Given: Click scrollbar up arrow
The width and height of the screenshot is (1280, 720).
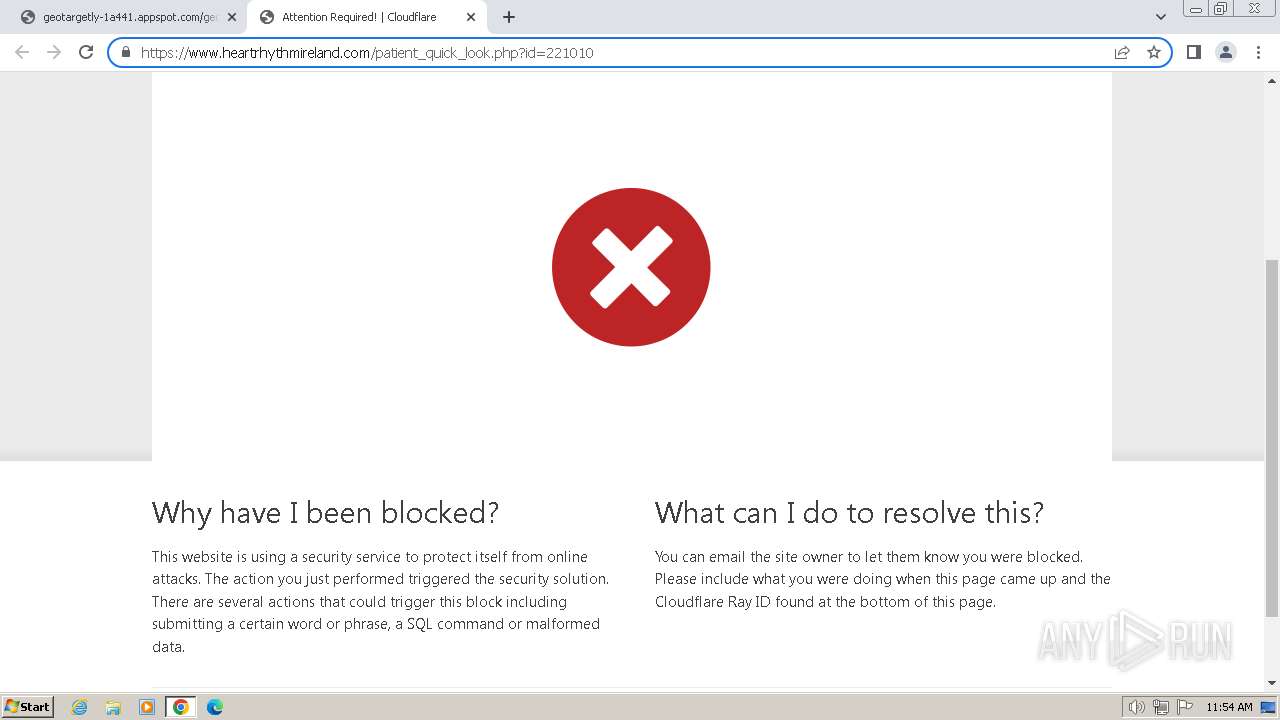Looking at the screenshot, I should click(1272, 80).
